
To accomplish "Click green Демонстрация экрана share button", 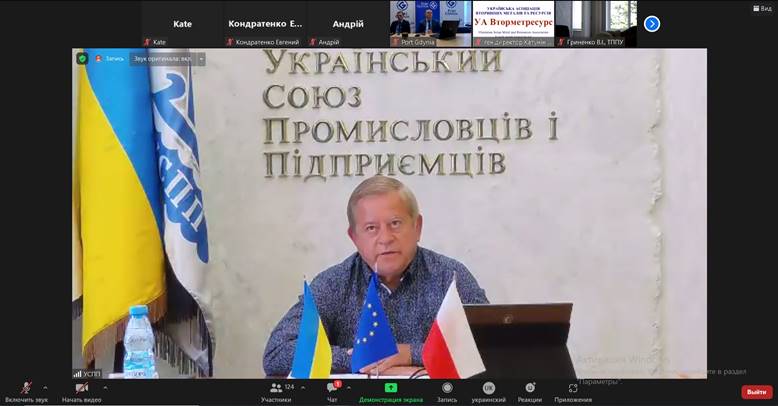I will click(391, 388).
